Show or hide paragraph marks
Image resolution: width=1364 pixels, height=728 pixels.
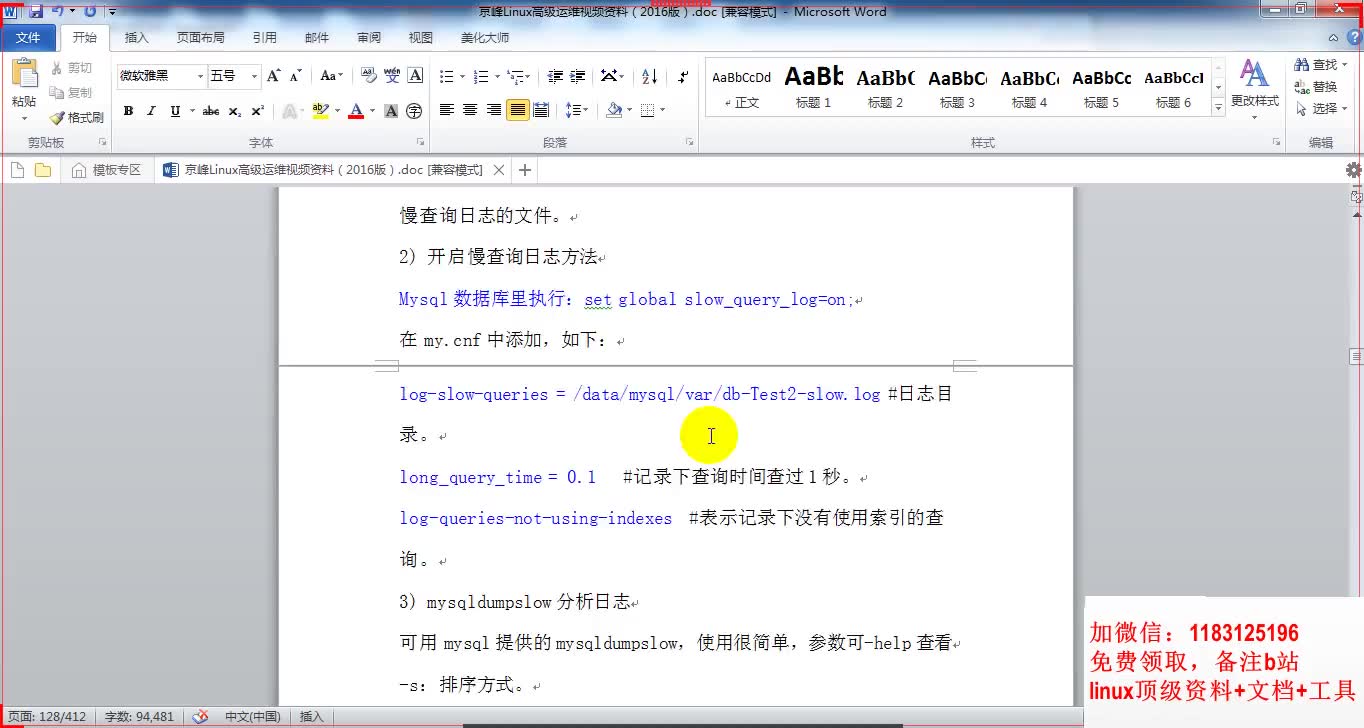[x=683, y=76]
